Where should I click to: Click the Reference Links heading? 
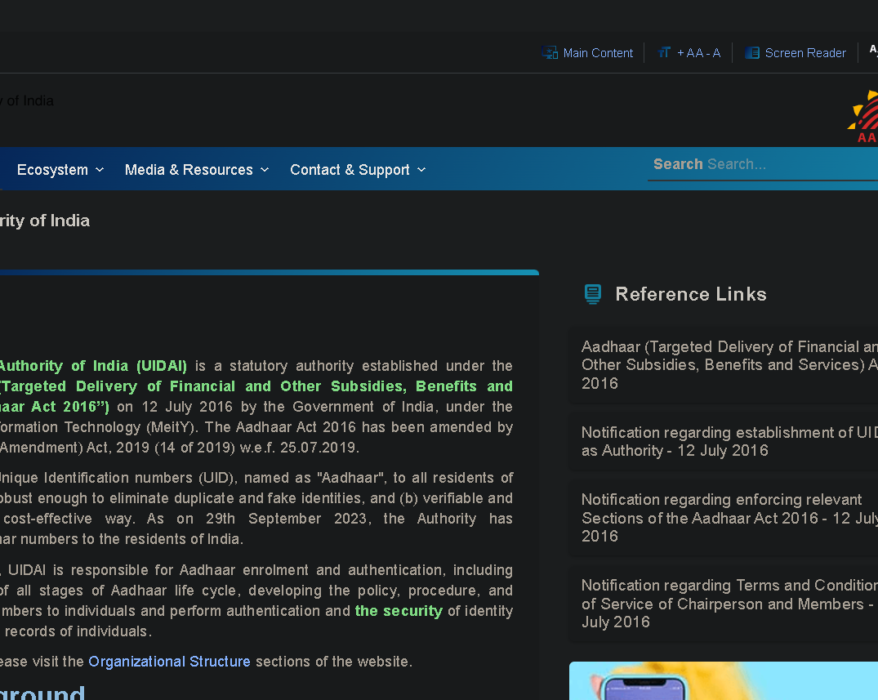pyautogui.click(x=690, y=294)
